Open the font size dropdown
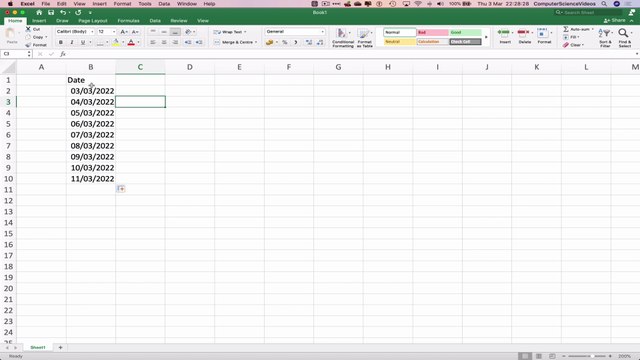Viewport: 640px width, 360px height. (x=114, y=32)
